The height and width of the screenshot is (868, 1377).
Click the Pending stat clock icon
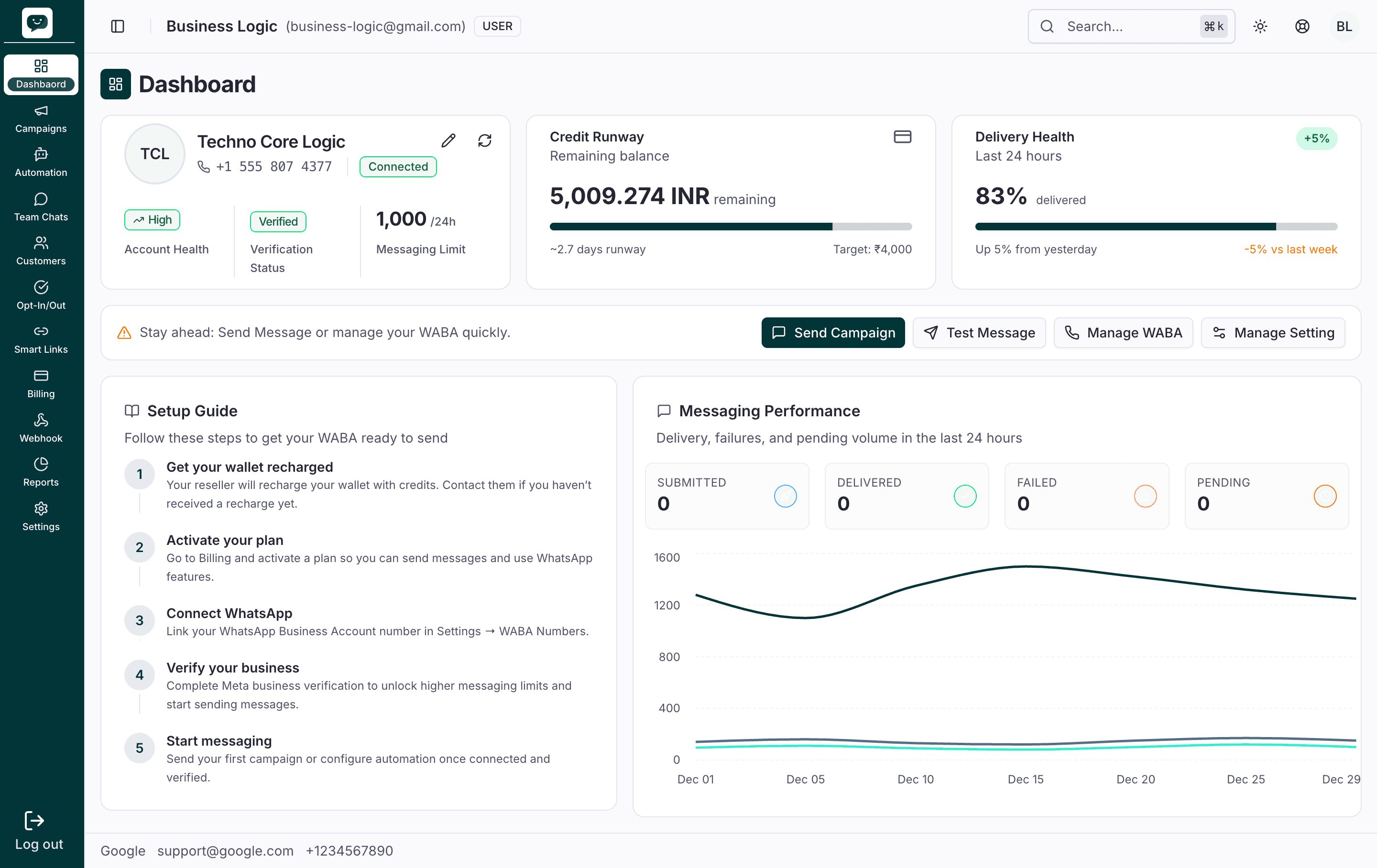click(x=1325, y=496)
